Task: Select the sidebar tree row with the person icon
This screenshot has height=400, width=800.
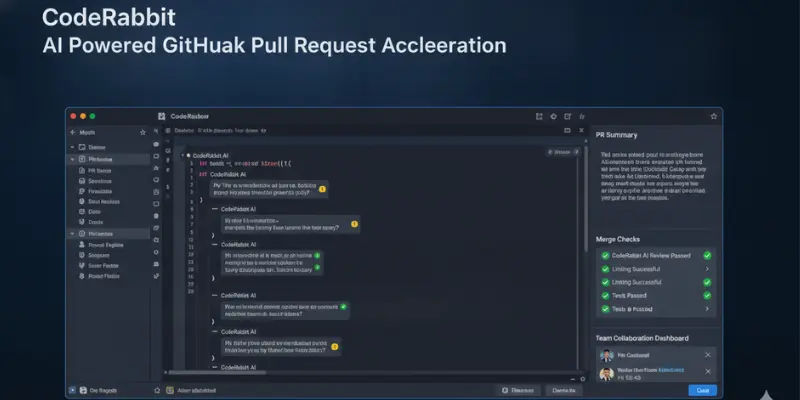Action: pyautogui.click(x=110, y=245)
